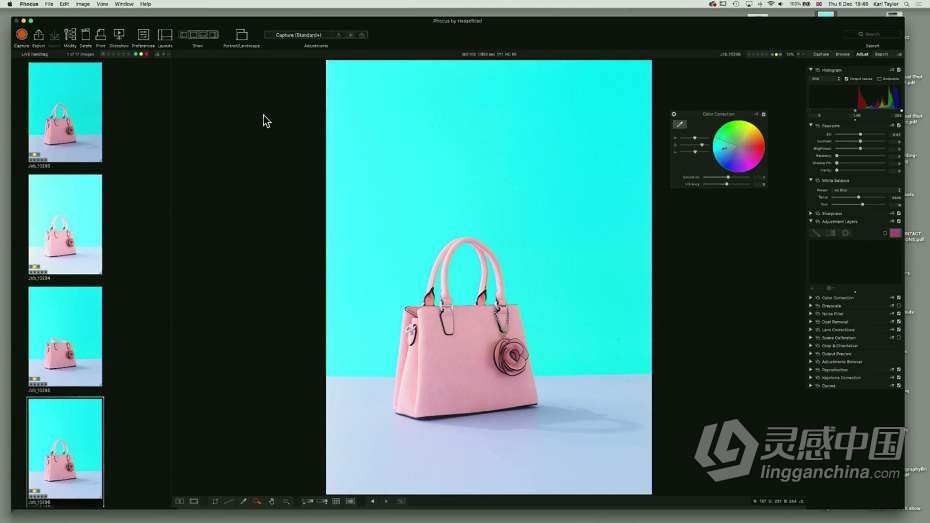930x523 pixels.
Task: Click the Layouts toolbar icon
Action: tap(165, 35)
